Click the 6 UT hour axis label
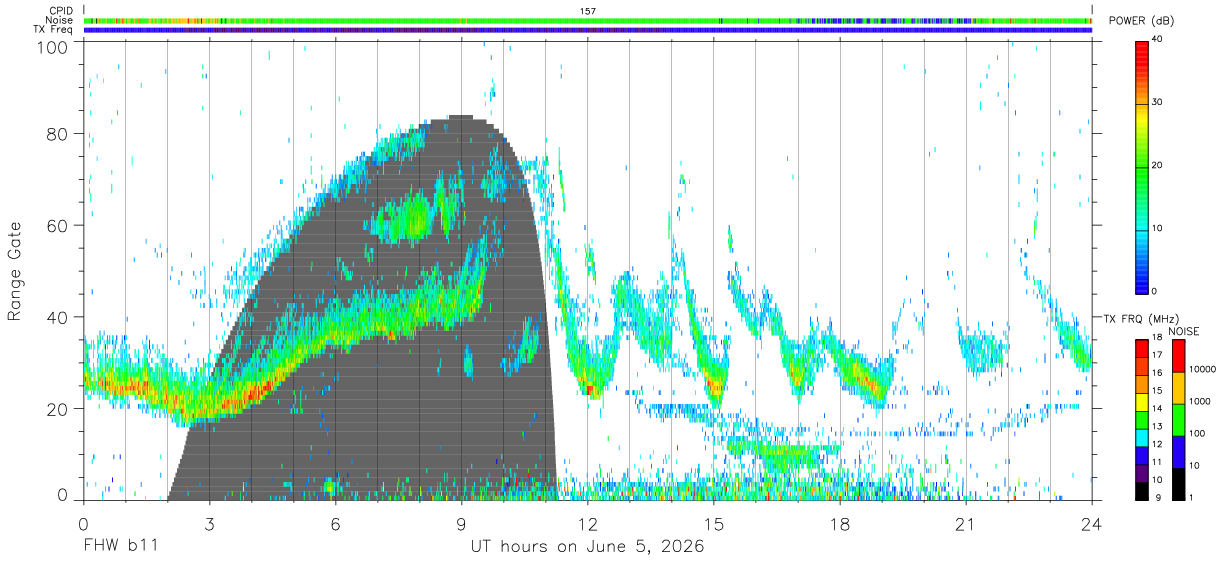The width and height of the screenshot is (1228, 567). 336,525
